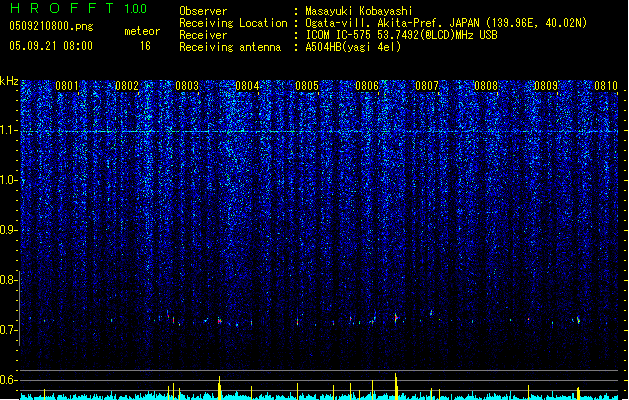629x400 pixels.
Task: Click the meteor count label
Action: [142, 31]
